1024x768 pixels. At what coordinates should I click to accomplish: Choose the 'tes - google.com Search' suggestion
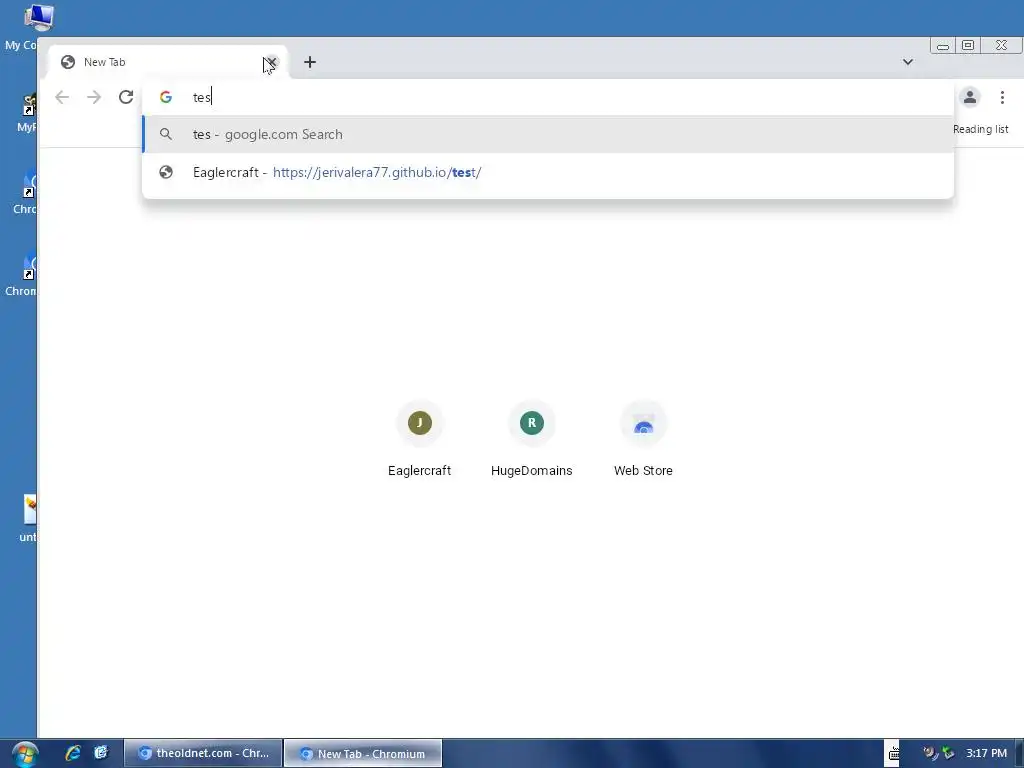click(x=548, y=135)
